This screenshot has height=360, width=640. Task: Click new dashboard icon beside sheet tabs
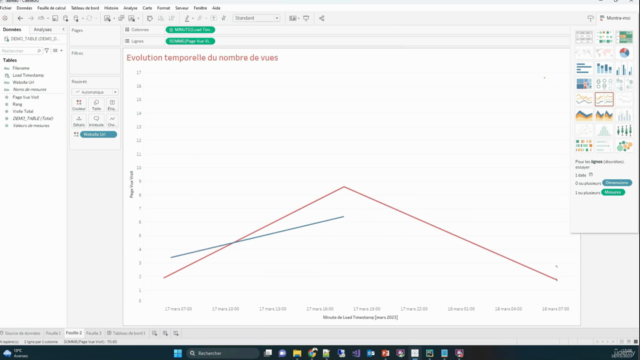(165, 333)
